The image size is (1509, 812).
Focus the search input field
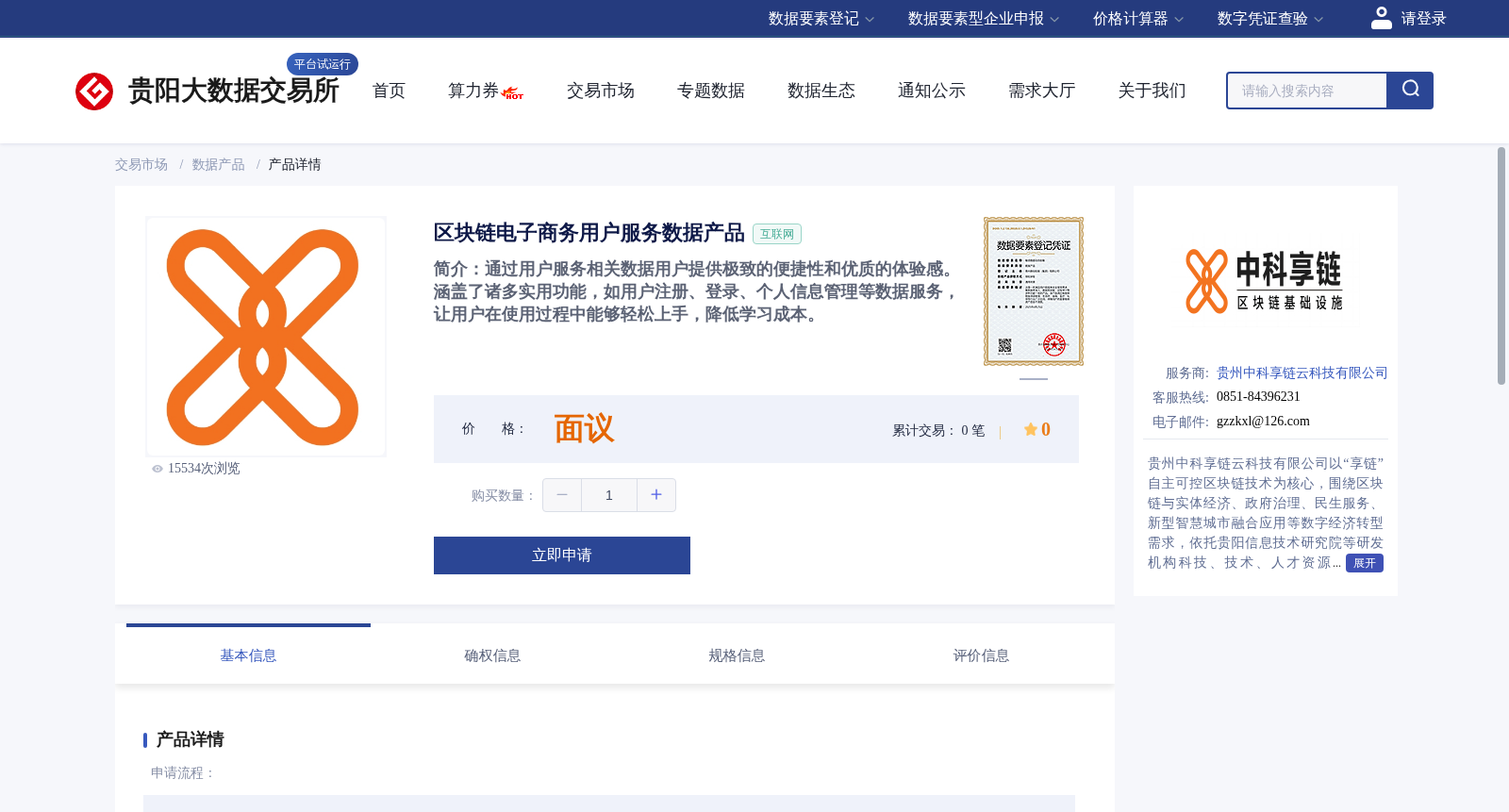click(x=1307, y=91)
